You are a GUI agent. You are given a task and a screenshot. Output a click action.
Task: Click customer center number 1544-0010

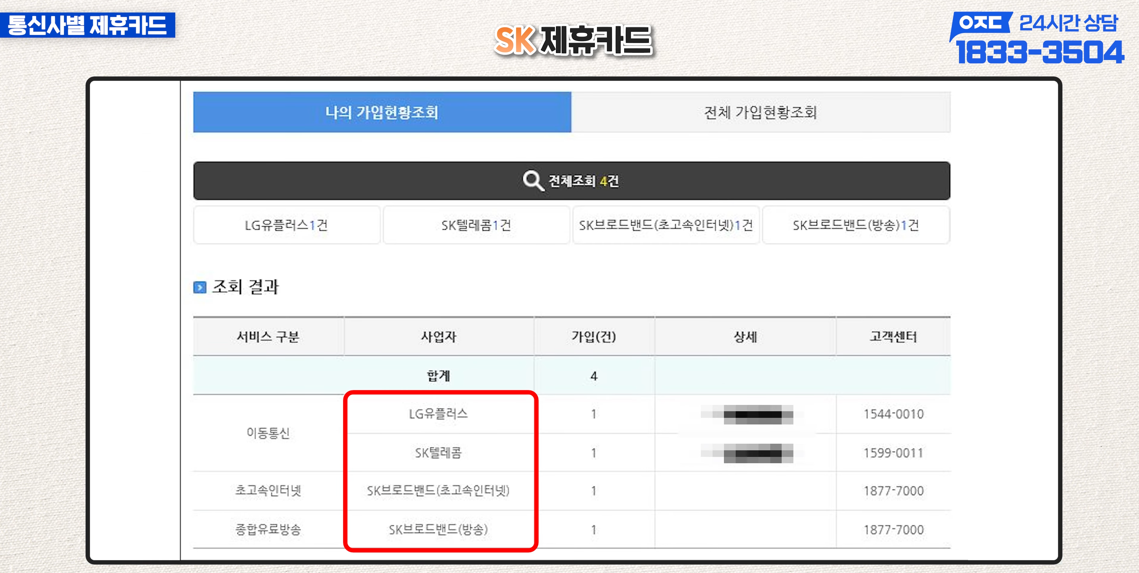893,414
